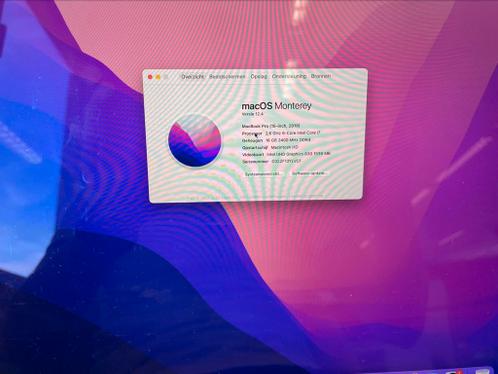
Task: Click the Versie 12.4 version text
Action: coord(253,114)
